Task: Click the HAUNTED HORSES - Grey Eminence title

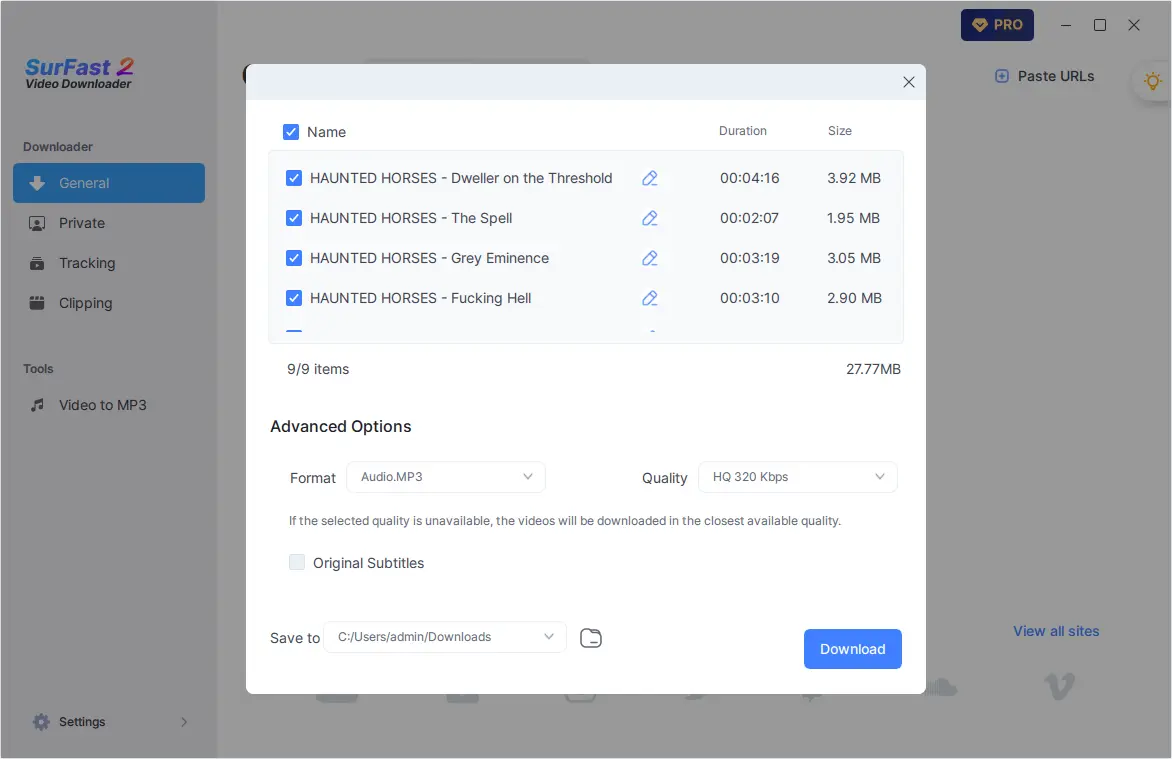Action: [x=429, y=258]
